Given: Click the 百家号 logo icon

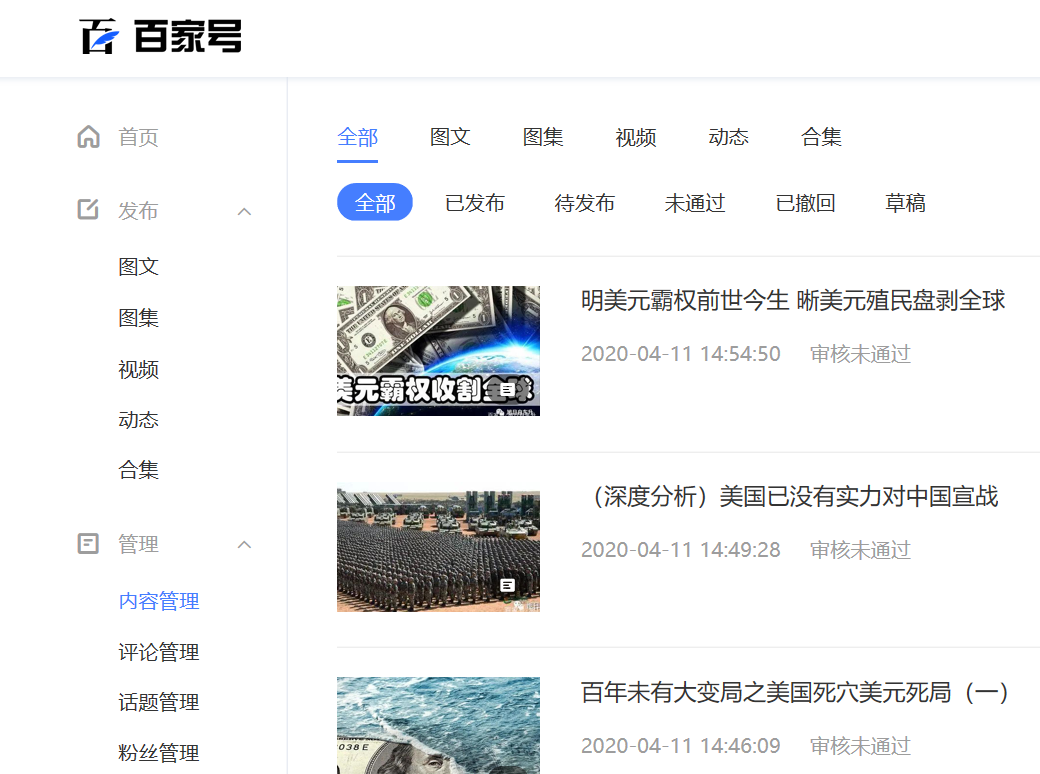Looking at the screenshot, I should (97, 37).
